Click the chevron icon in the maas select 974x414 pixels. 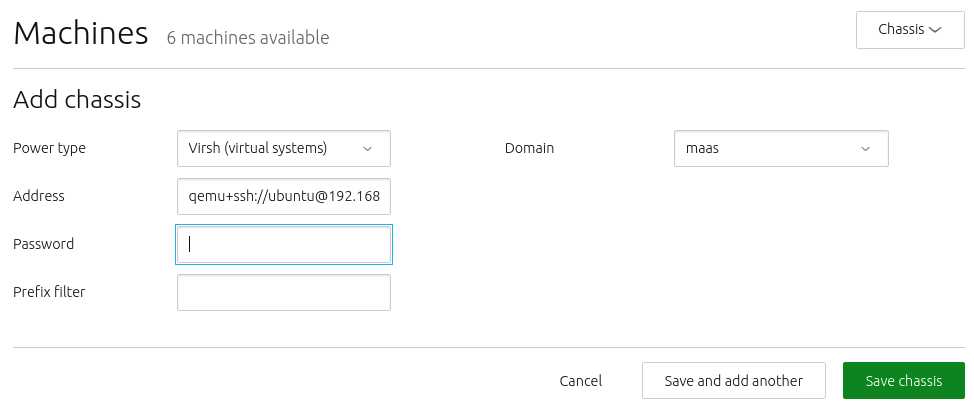click(865, 149)
